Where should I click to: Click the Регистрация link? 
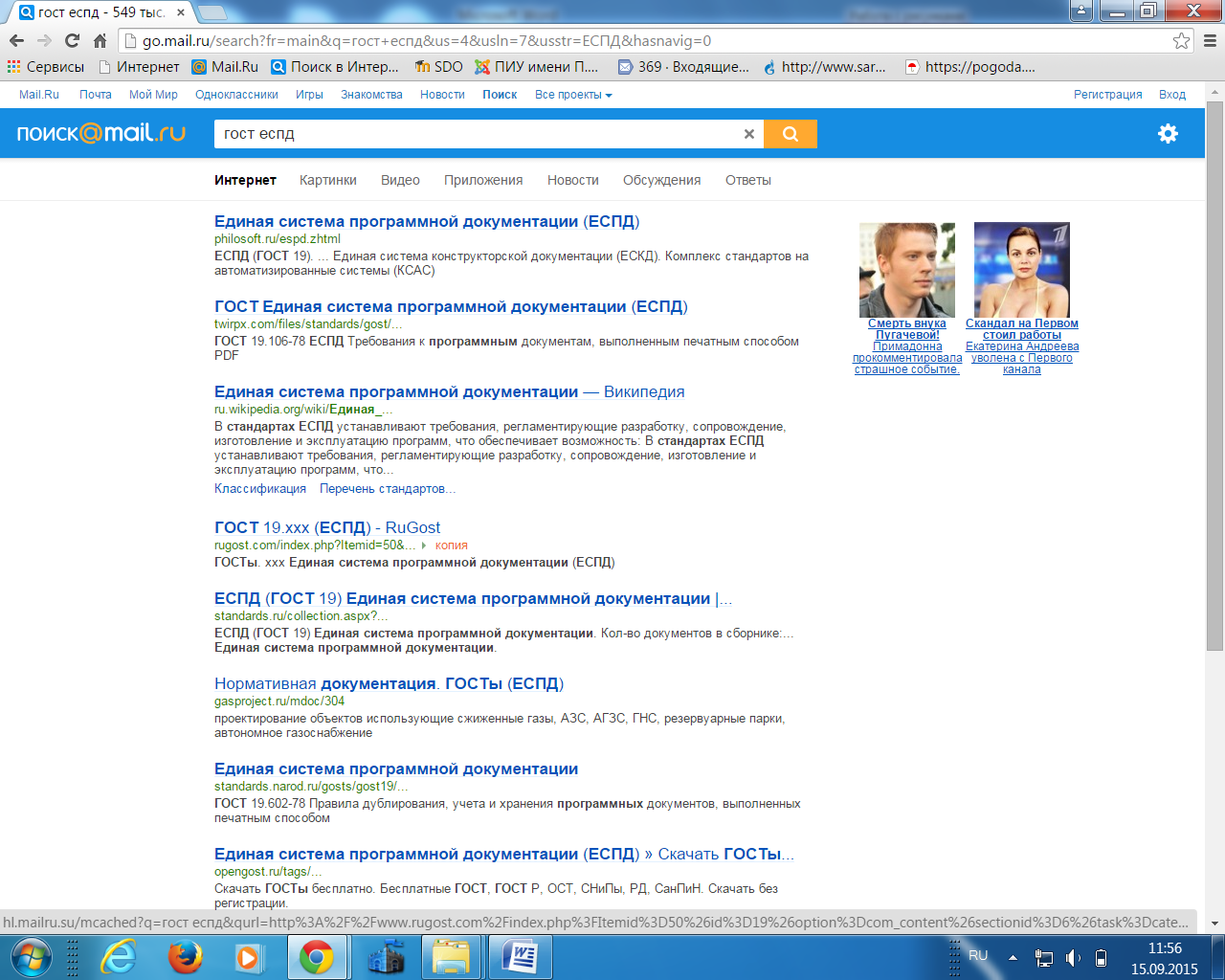coord(1108,95)
